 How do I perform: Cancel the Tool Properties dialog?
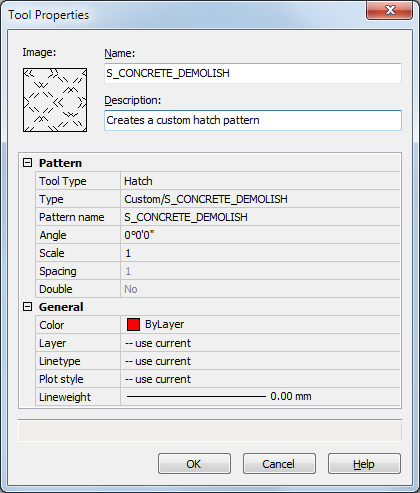coord(279,464)
